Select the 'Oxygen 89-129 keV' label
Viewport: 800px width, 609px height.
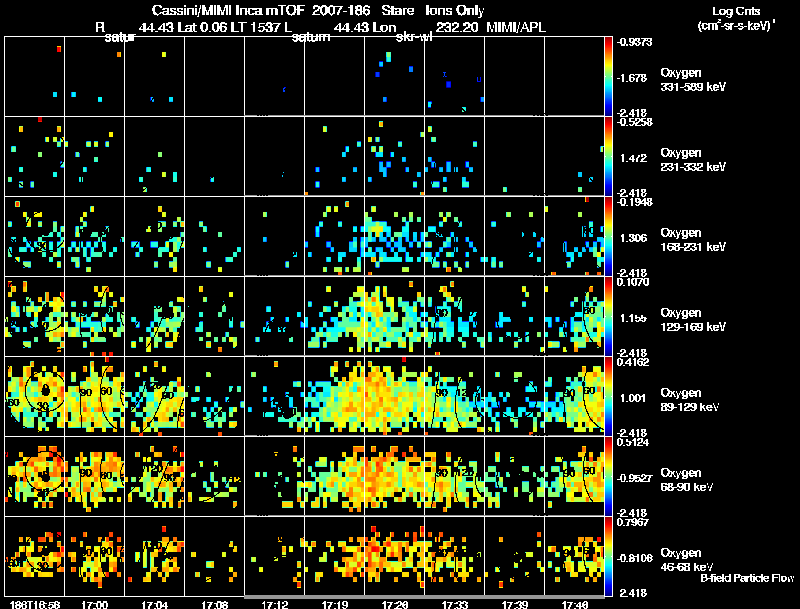tap(690, 400)
